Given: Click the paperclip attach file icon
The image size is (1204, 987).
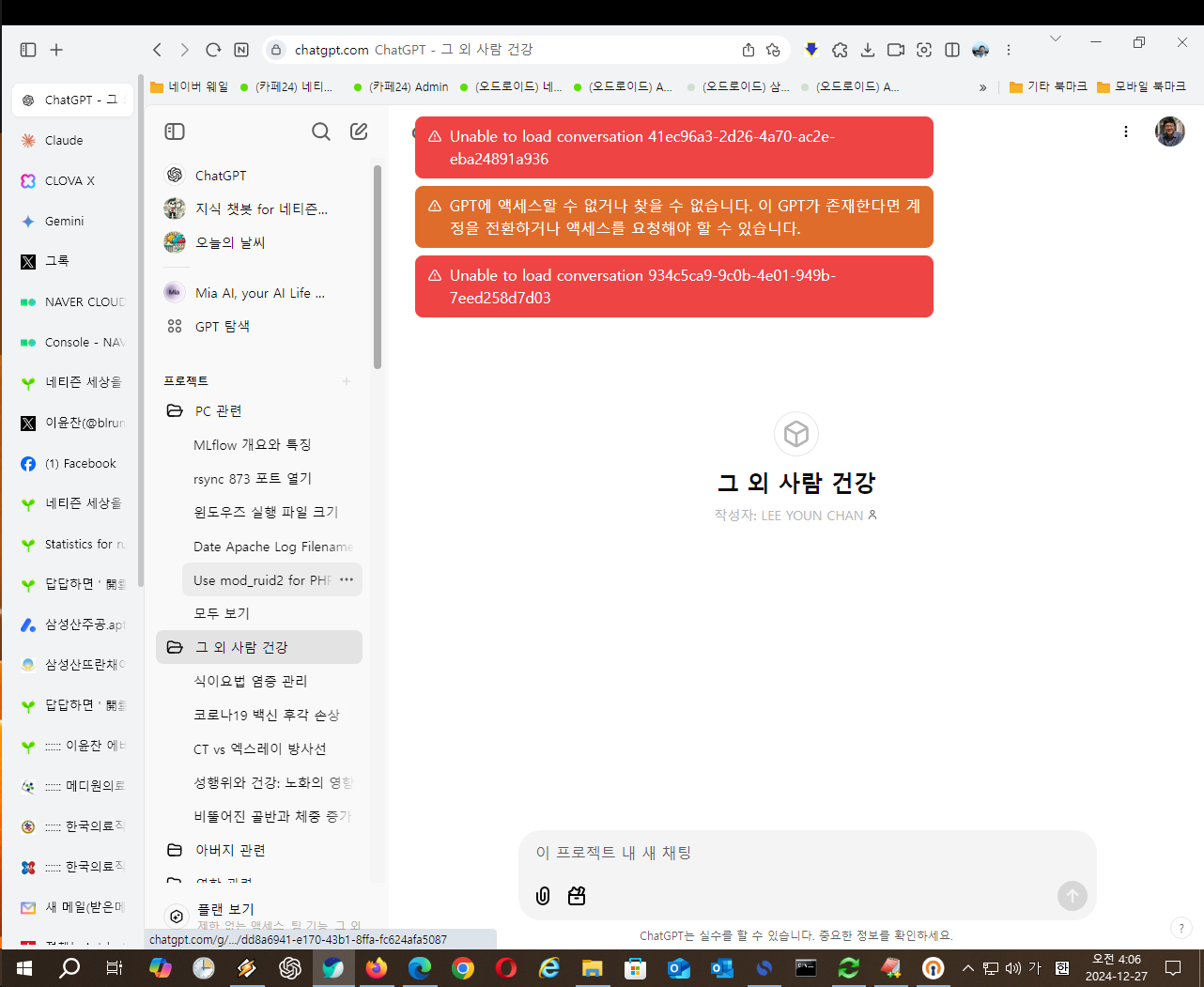Looking at the screenshot, I should click(543, 896).
